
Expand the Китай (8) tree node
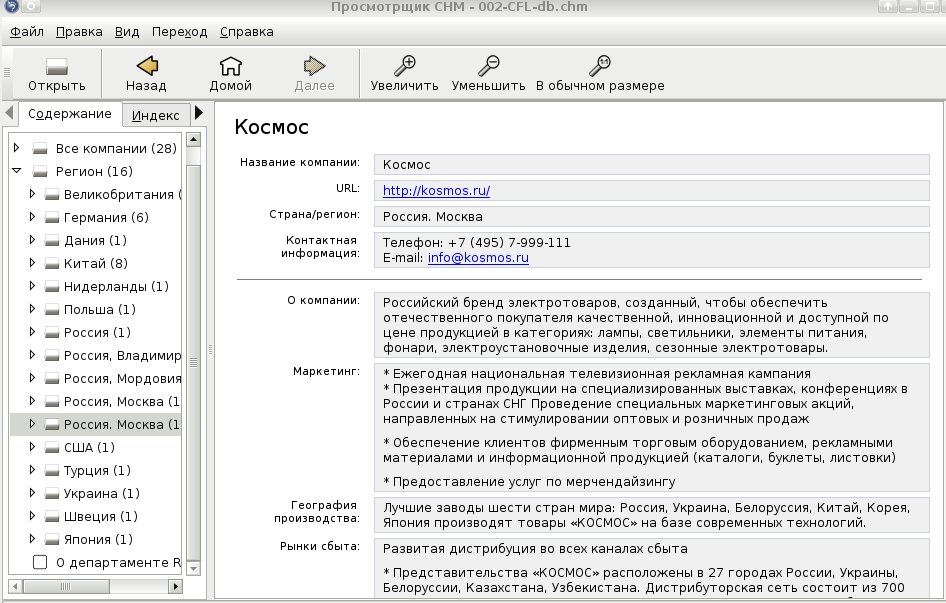32,263
